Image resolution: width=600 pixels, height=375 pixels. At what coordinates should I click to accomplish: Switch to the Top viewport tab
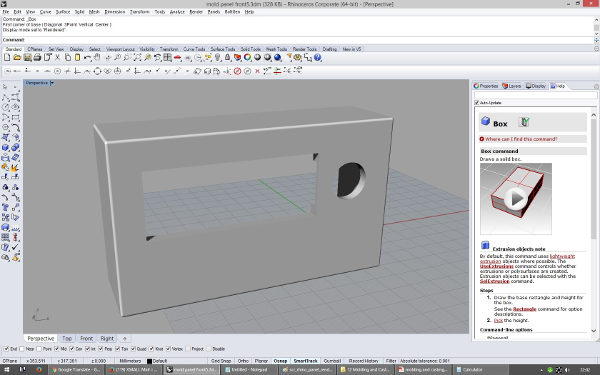click(67, 338)
